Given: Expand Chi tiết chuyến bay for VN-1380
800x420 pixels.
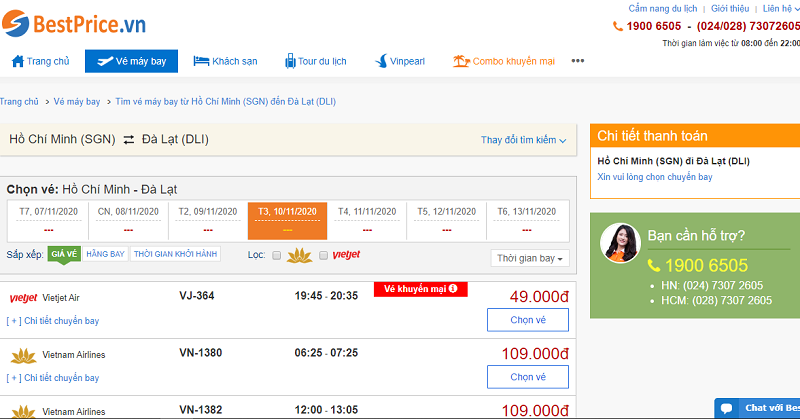Looking at the screenshot, I should coord(53,378).
